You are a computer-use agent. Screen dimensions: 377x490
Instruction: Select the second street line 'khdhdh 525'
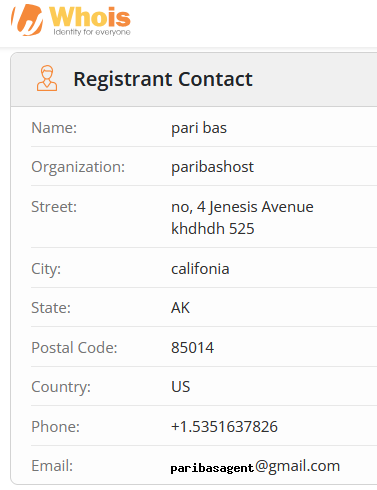213,229
